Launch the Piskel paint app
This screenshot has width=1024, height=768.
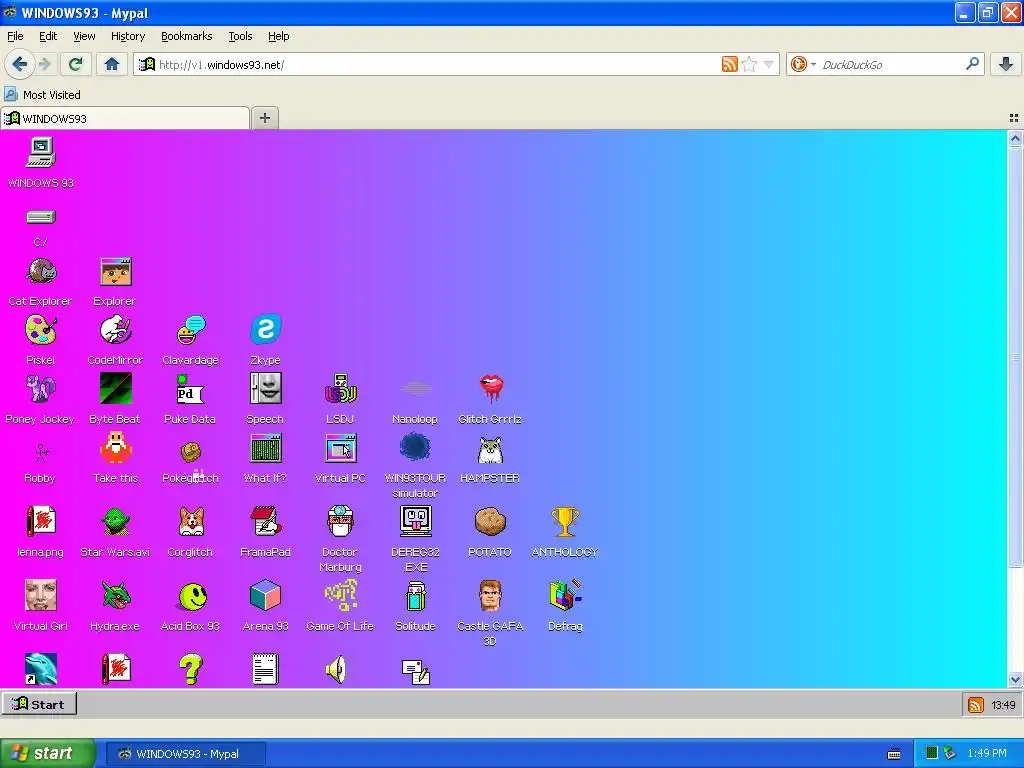(40, 340)
